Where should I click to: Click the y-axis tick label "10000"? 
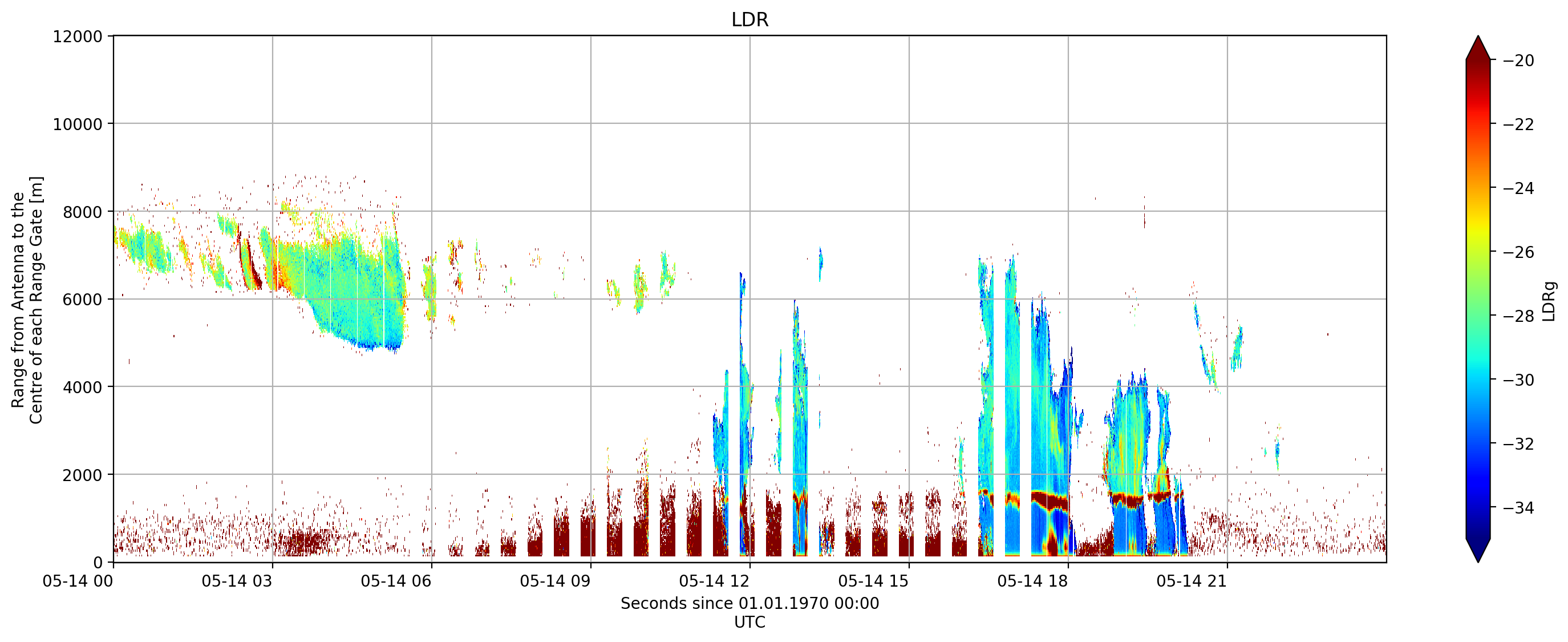pyautogui.click(x=78, y=124)
